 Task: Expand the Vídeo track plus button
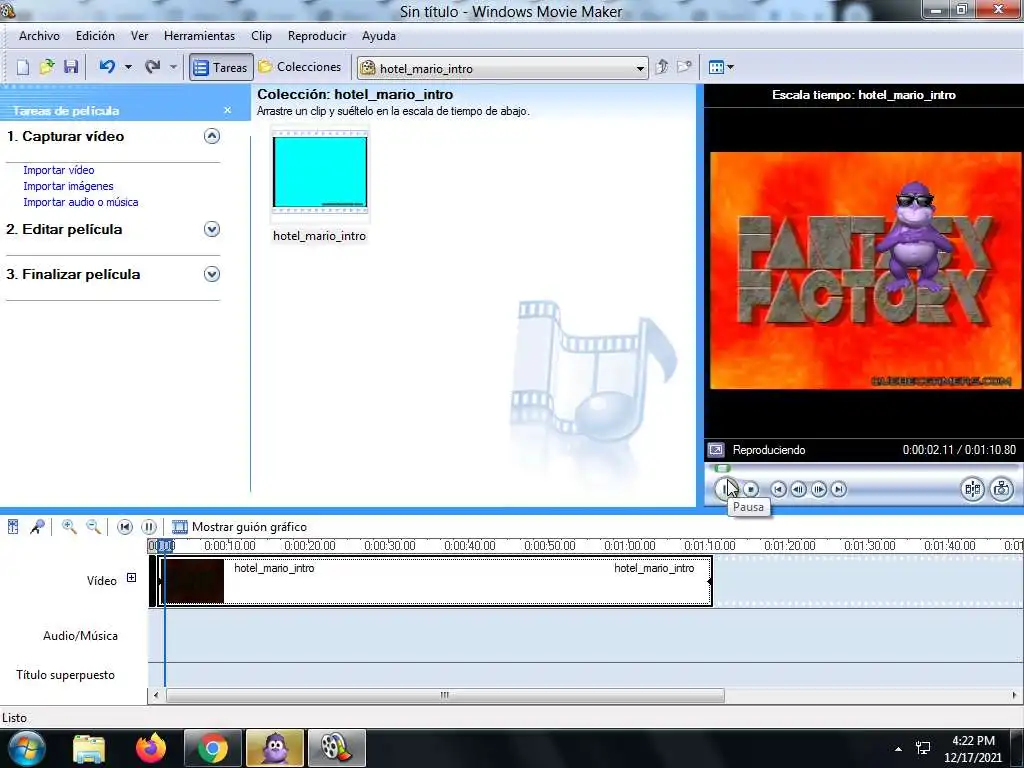coord(131,578)
